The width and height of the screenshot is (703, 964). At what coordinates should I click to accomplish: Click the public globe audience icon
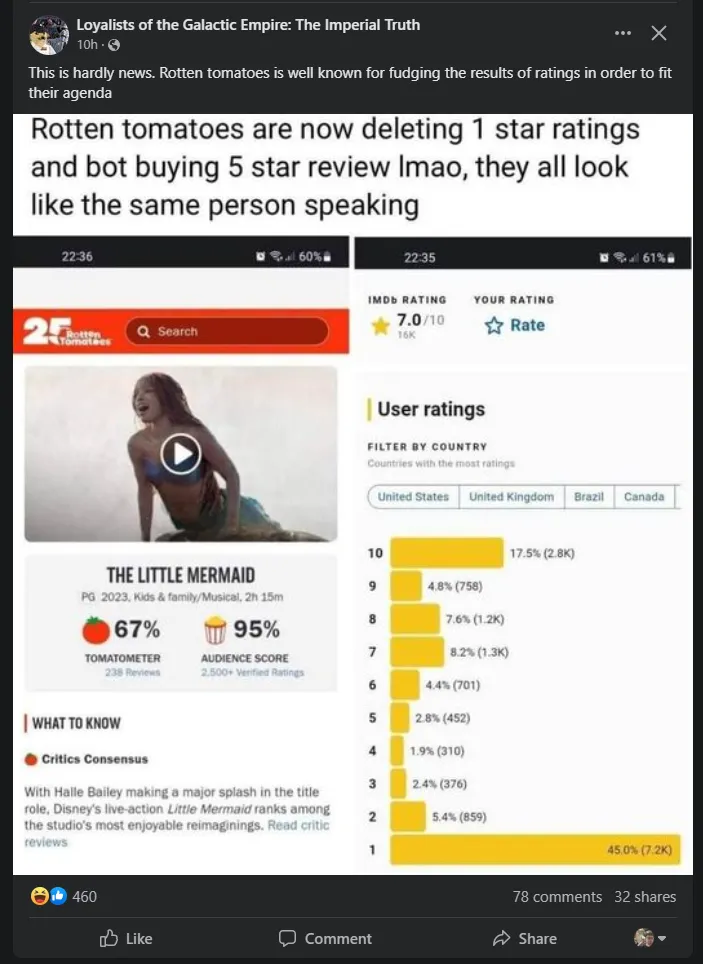[114, 45]
